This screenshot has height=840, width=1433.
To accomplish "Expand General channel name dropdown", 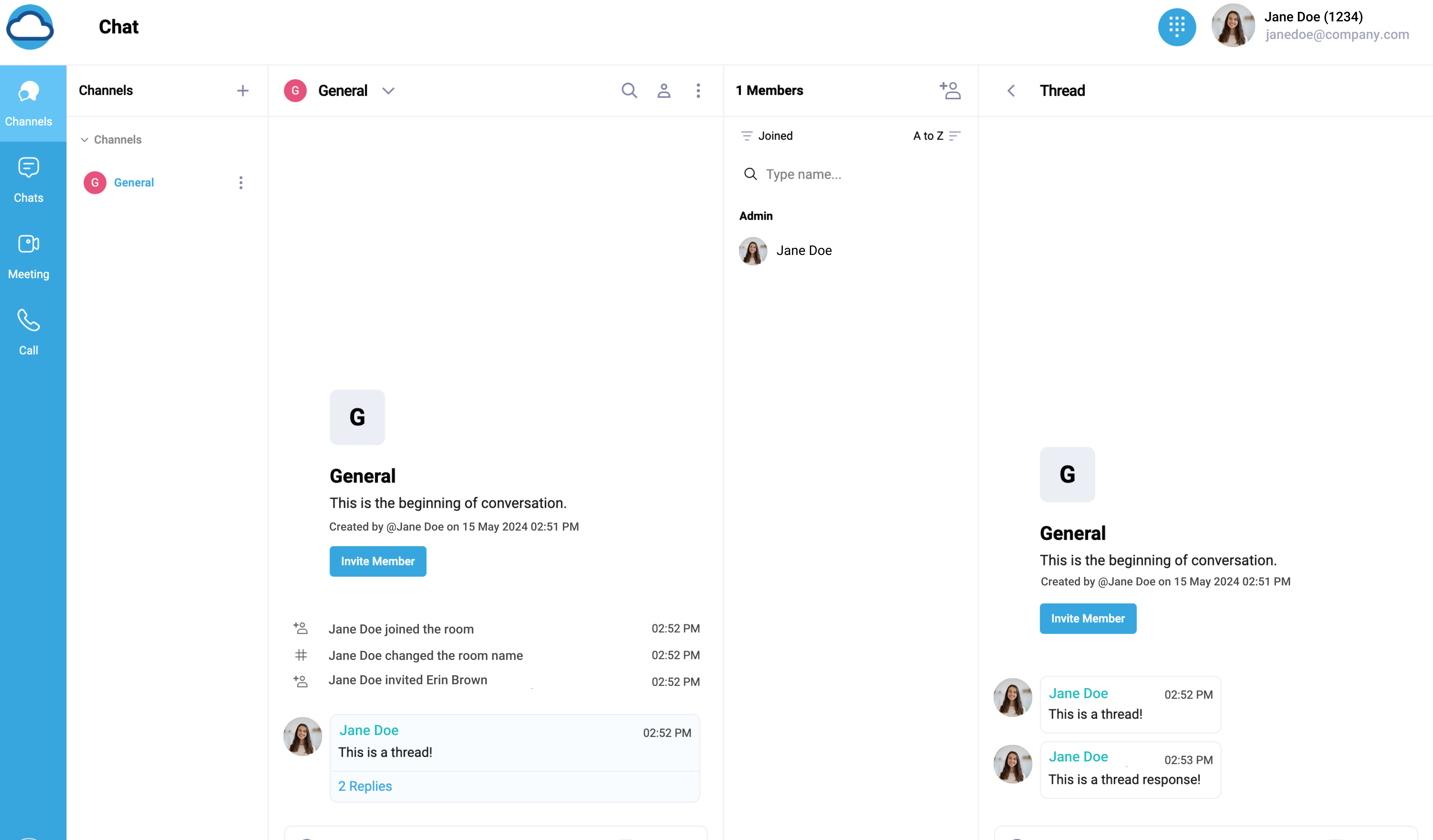I will (388, 90).
